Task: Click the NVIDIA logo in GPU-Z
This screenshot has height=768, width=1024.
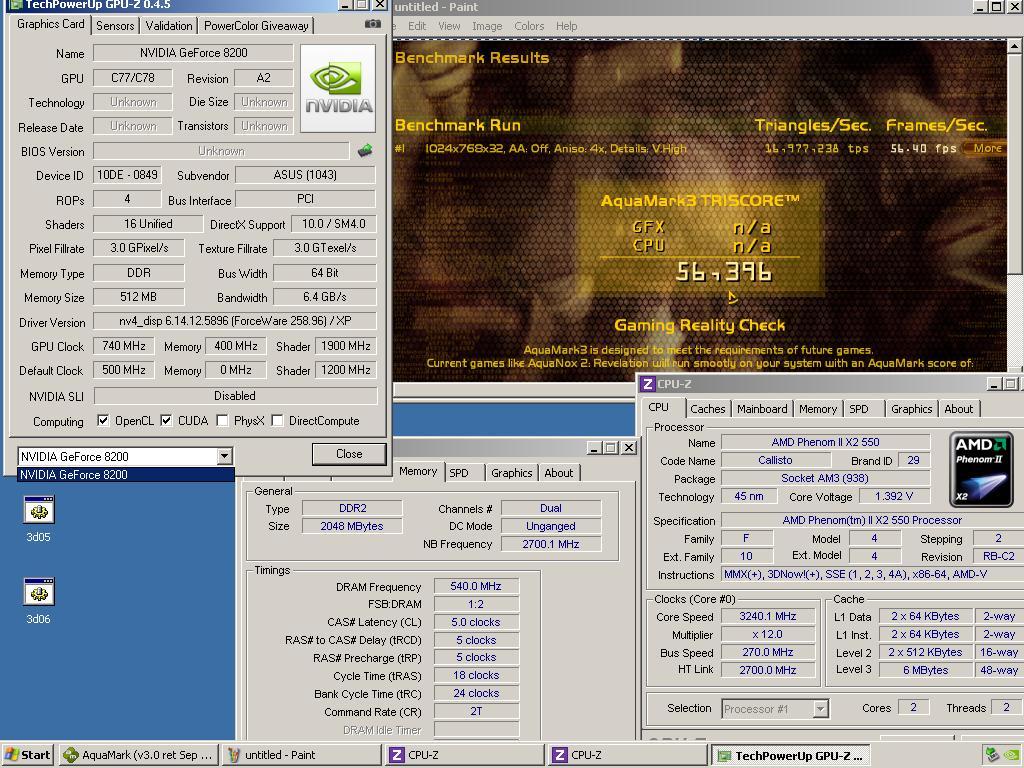Action: (338, 88)
